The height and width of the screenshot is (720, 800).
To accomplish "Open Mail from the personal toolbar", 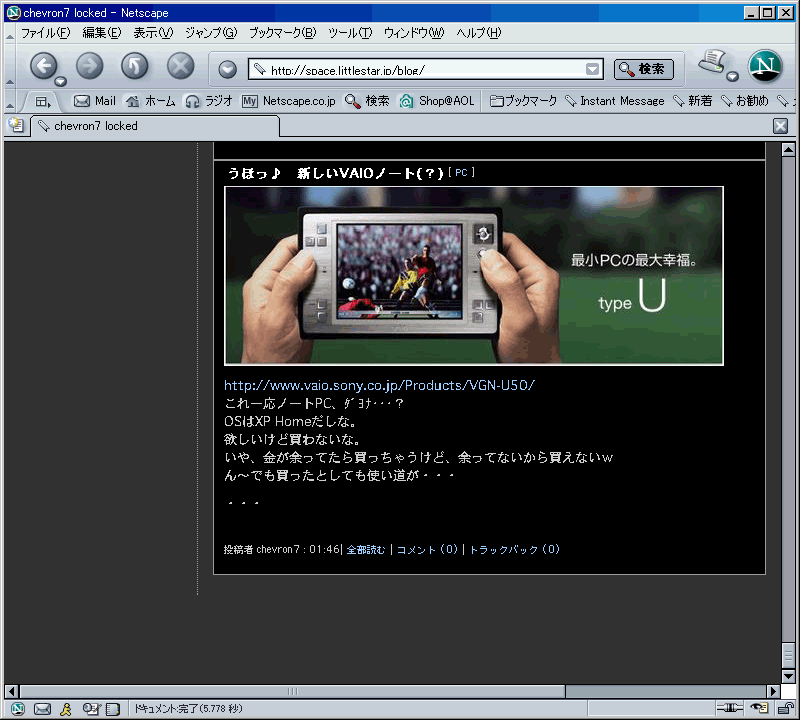I will click(95, 101).
